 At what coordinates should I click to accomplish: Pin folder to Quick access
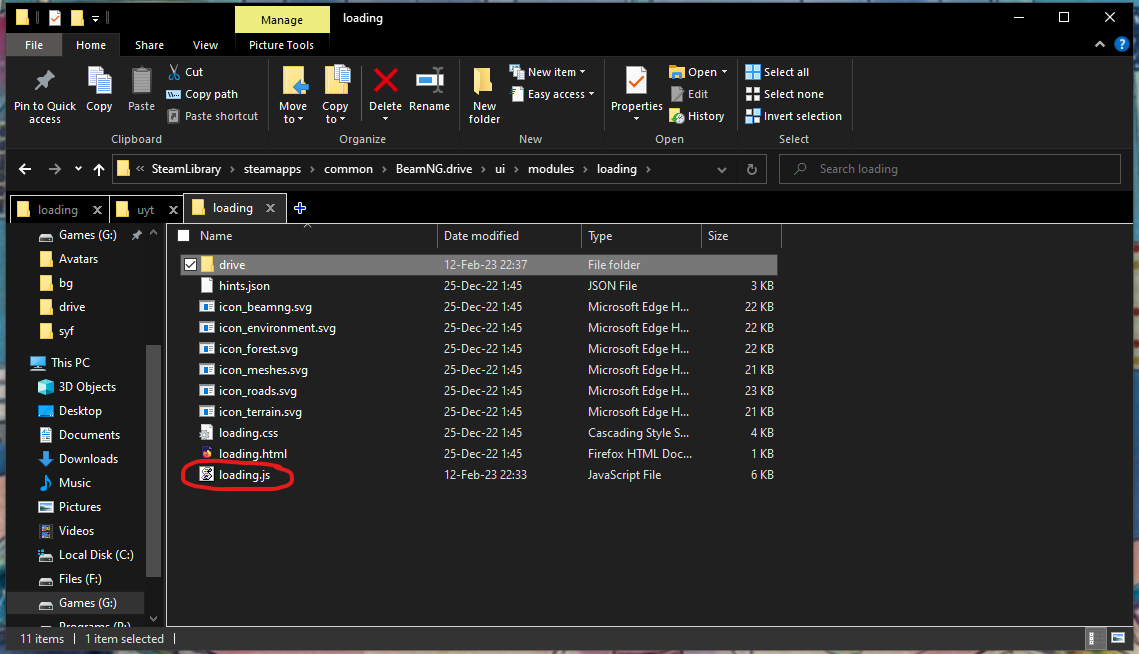pyautogui.click(x=44, y=95)
